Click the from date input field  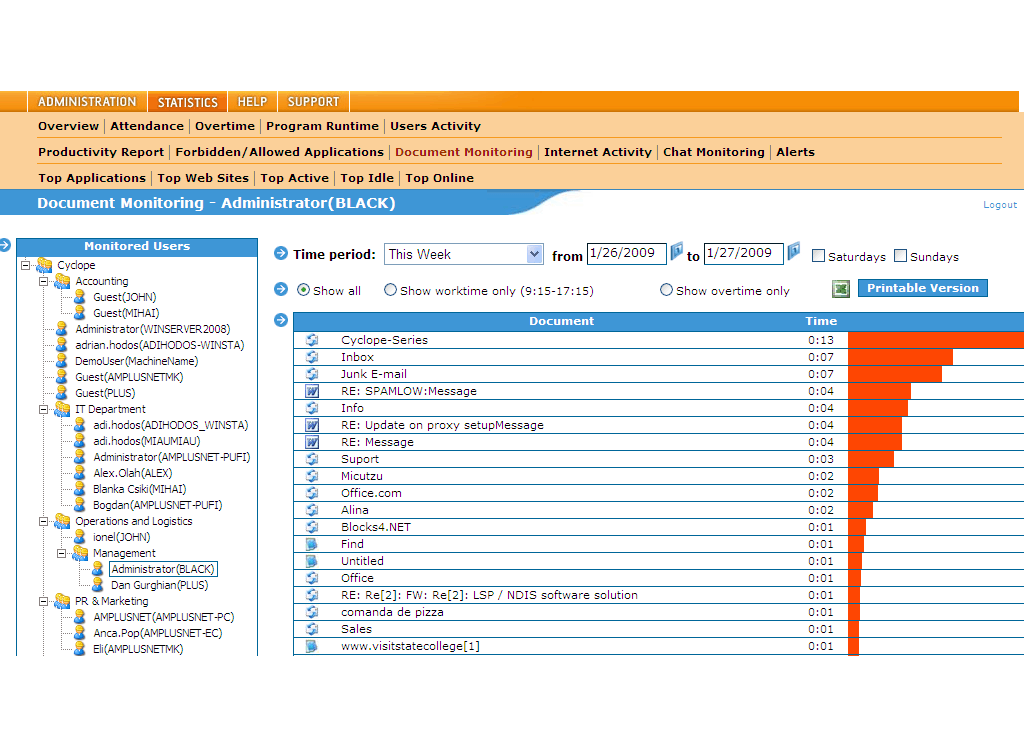(x=626, y=253)
